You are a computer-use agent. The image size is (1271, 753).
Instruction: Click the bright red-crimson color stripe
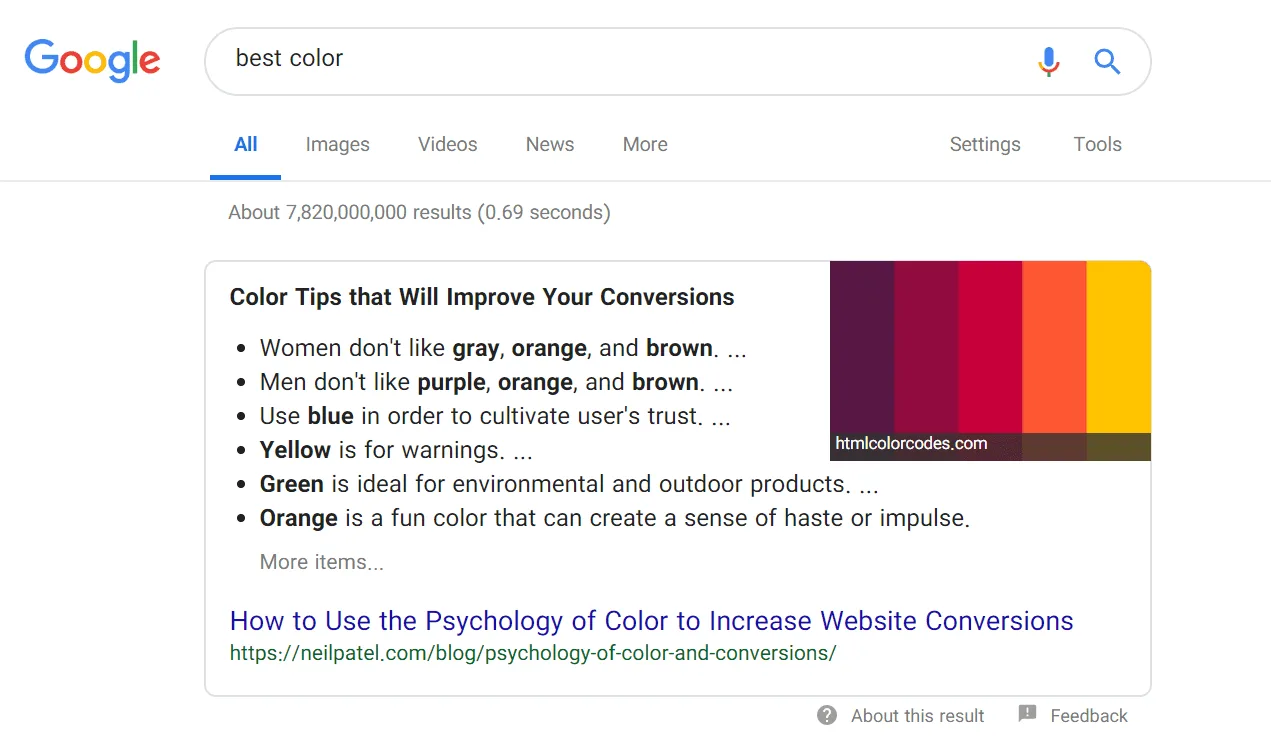pos(990,346)
